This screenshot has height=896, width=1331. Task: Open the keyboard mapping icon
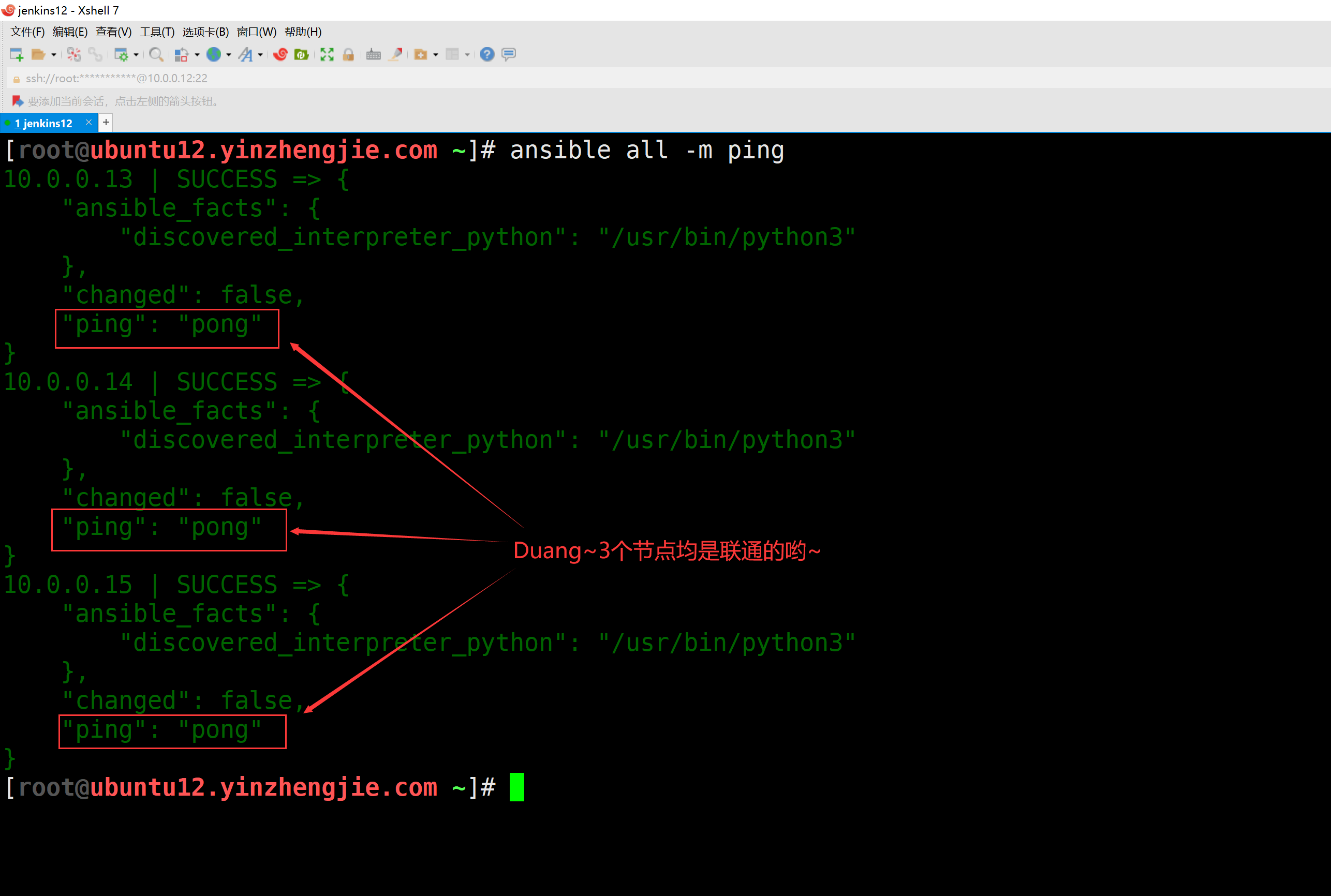[x=373, y=54]
